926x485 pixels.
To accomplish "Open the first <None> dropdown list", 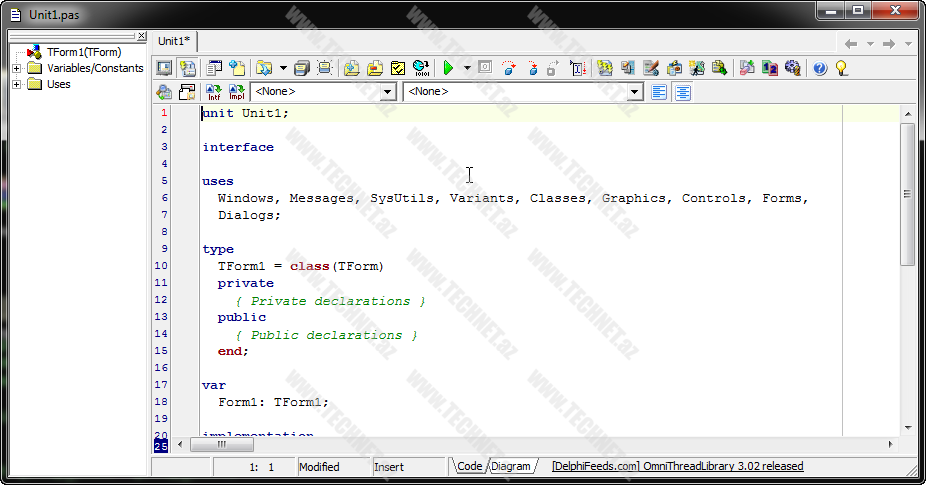I will [x=388, y=92].
